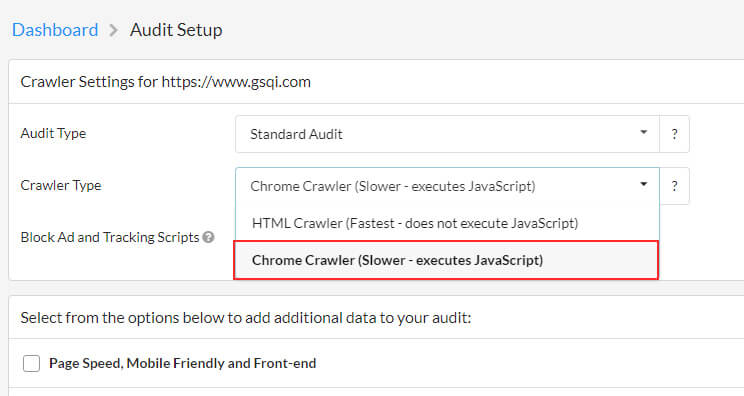Click the caret arrow of Crawler Type dropdown

coord(643,184)
